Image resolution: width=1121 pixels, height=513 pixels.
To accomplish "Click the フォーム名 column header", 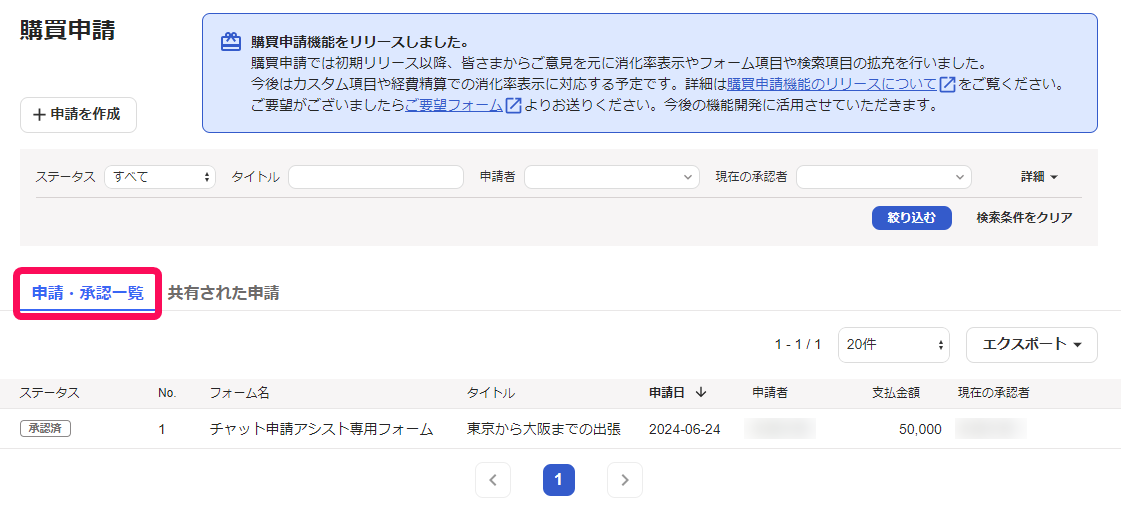I will [x=239, y=392].
